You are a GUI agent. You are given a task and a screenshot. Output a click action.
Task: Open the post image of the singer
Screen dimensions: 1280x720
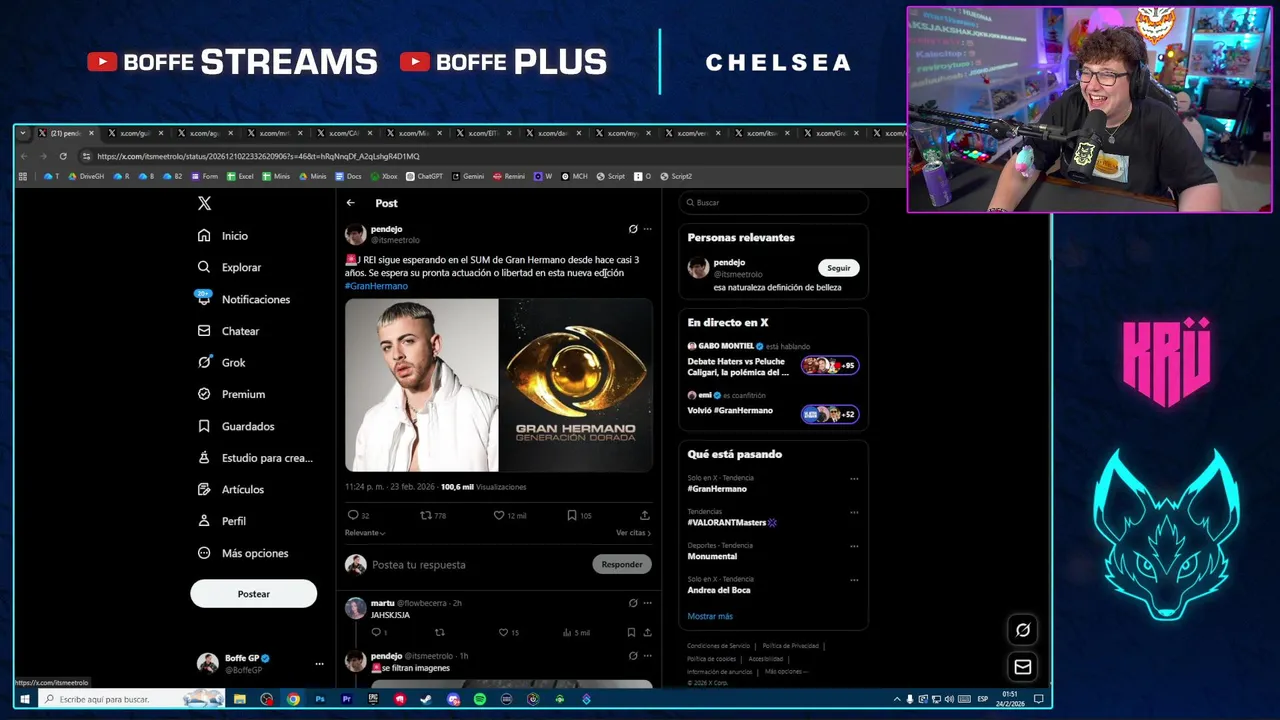tap(421, 385)
